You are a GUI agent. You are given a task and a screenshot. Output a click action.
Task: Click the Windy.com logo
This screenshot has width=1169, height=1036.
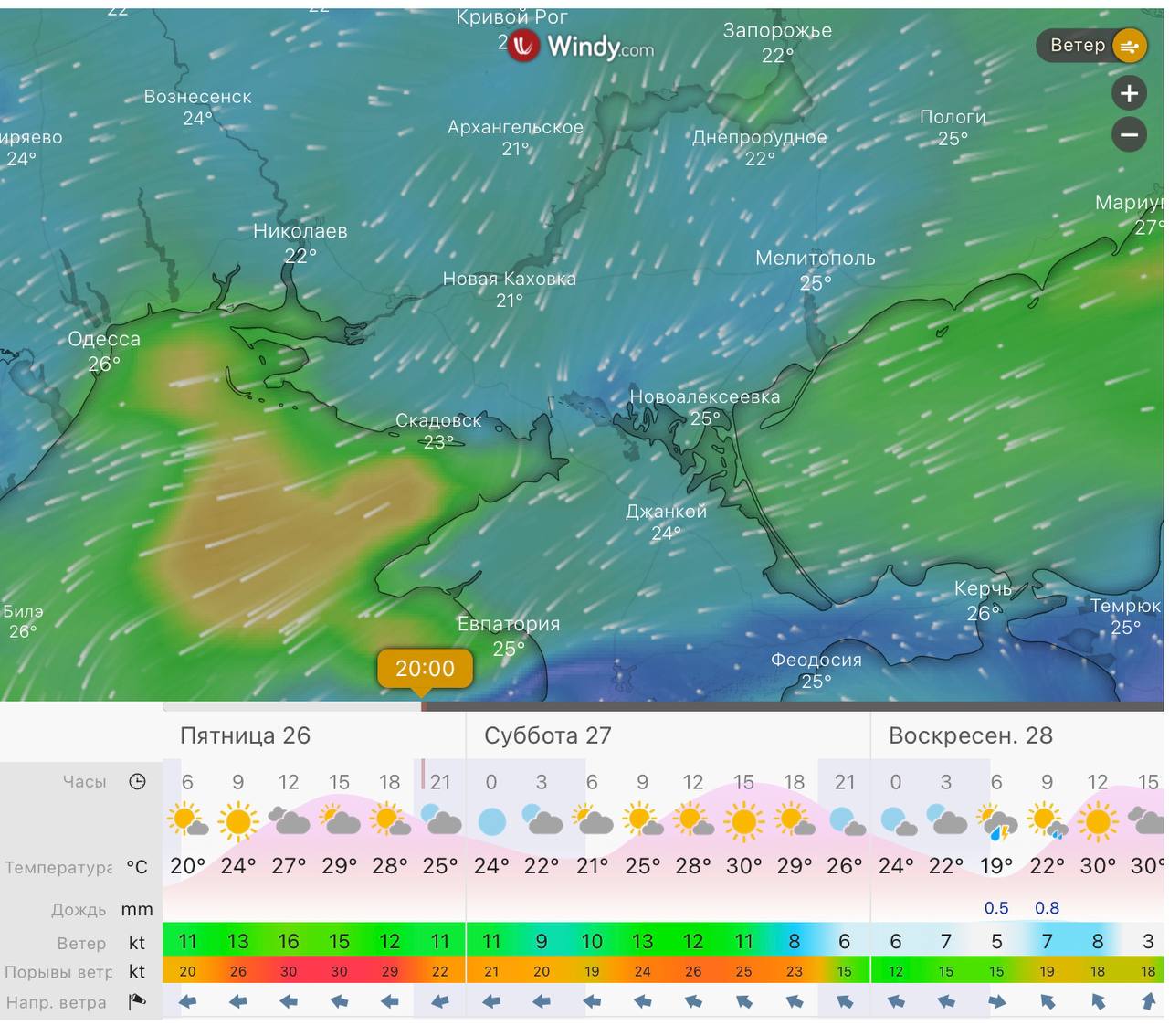(582, 46)
